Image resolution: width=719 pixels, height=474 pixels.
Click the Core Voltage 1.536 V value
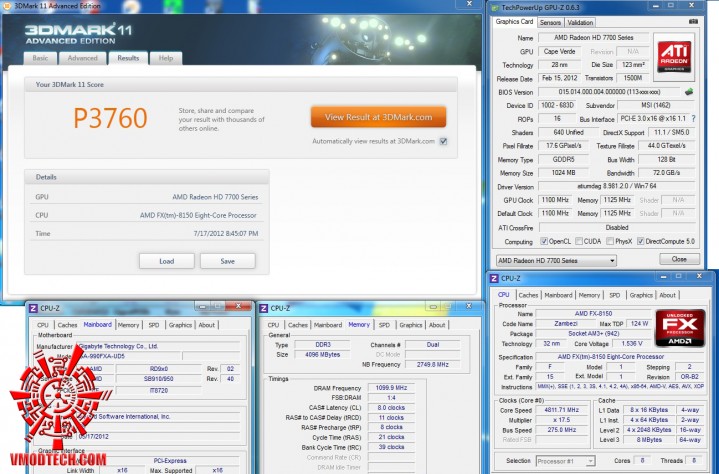(x=631, y=343)
